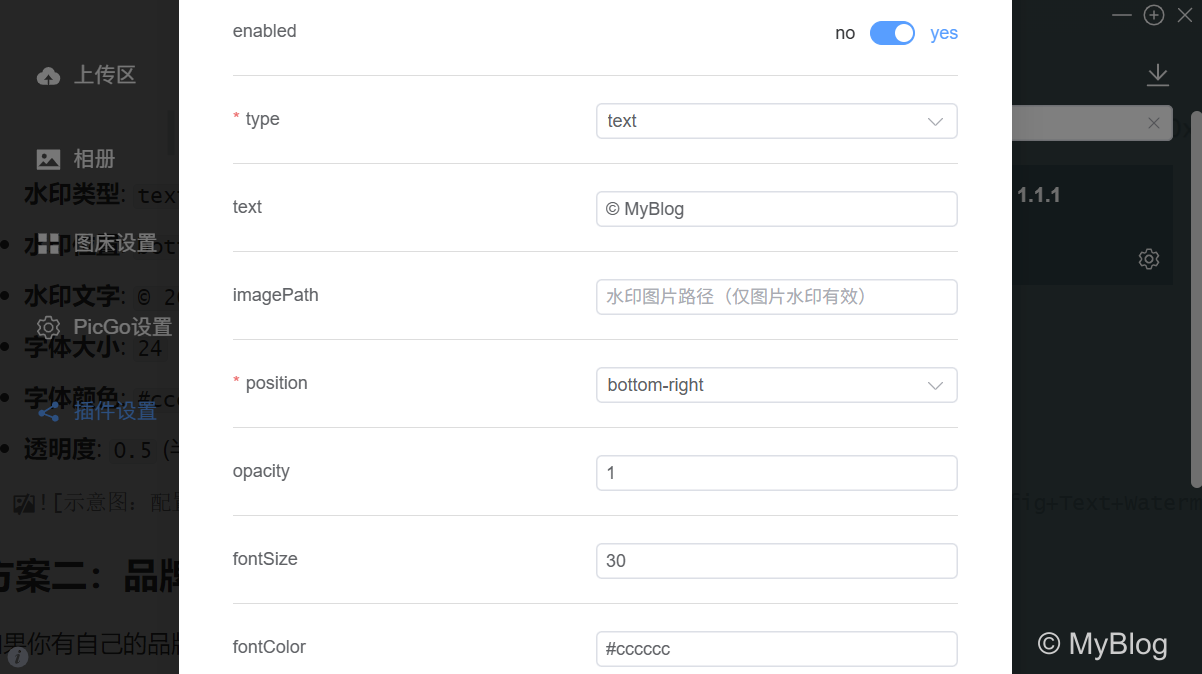Image resolution: width=1202 pixels, height=674 pixels.
Task: Open the plugin's gear configuration icon
Action: pyautogui.click(x=1148, y=259)
